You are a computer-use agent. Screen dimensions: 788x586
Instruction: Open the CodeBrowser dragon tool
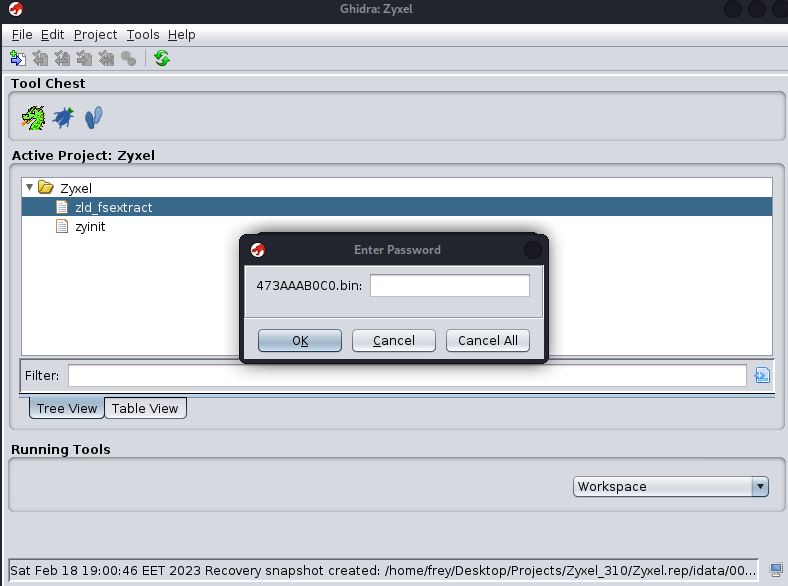click(x=33, y=118)
